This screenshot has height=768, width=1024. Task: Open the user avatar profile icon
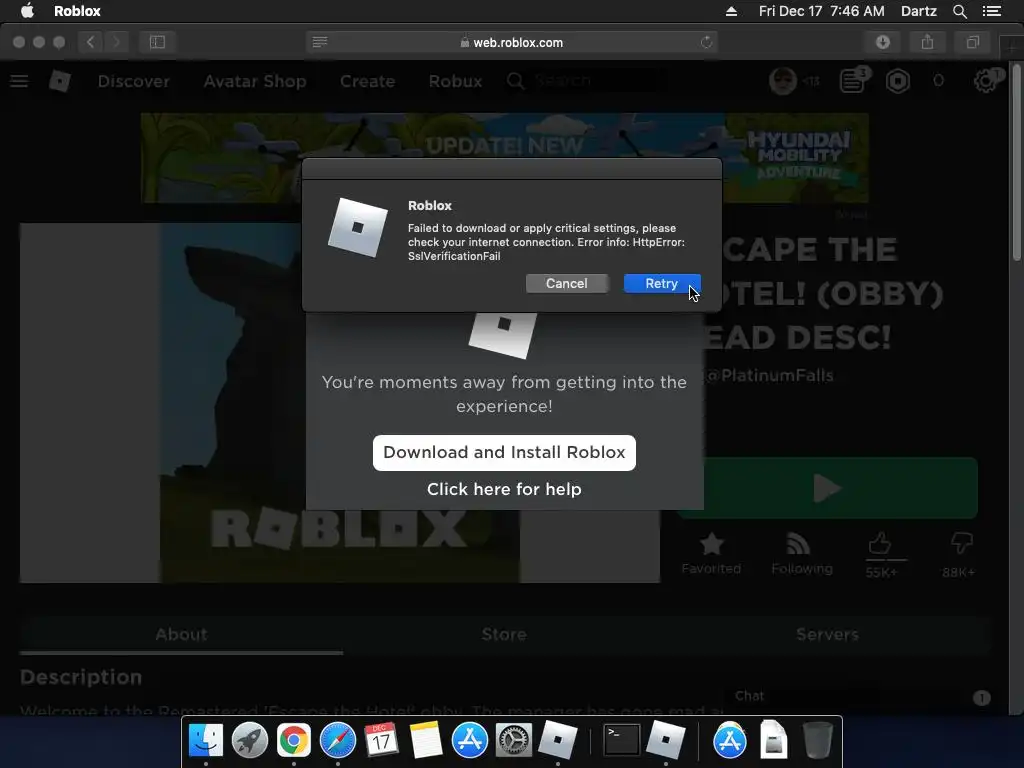click(x=782, y=81)
